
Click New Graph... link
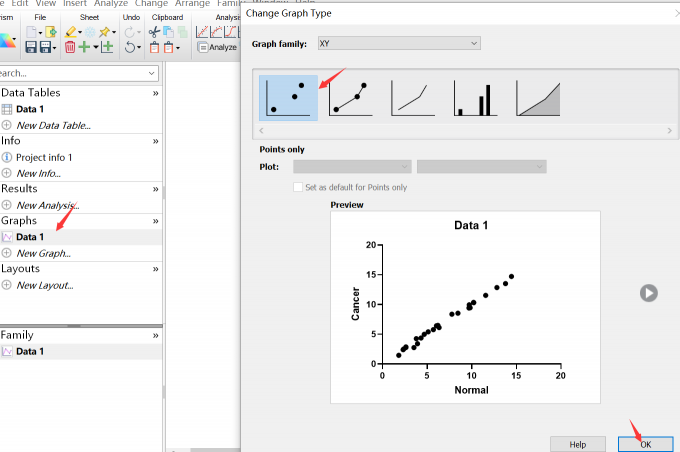tap(43, 253)
